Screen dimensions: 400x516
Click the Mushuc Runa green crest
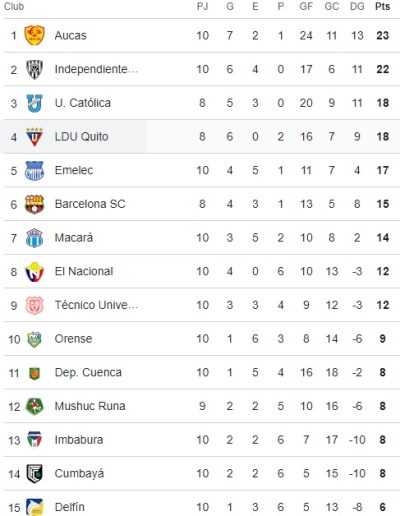(x=34, y=406)
